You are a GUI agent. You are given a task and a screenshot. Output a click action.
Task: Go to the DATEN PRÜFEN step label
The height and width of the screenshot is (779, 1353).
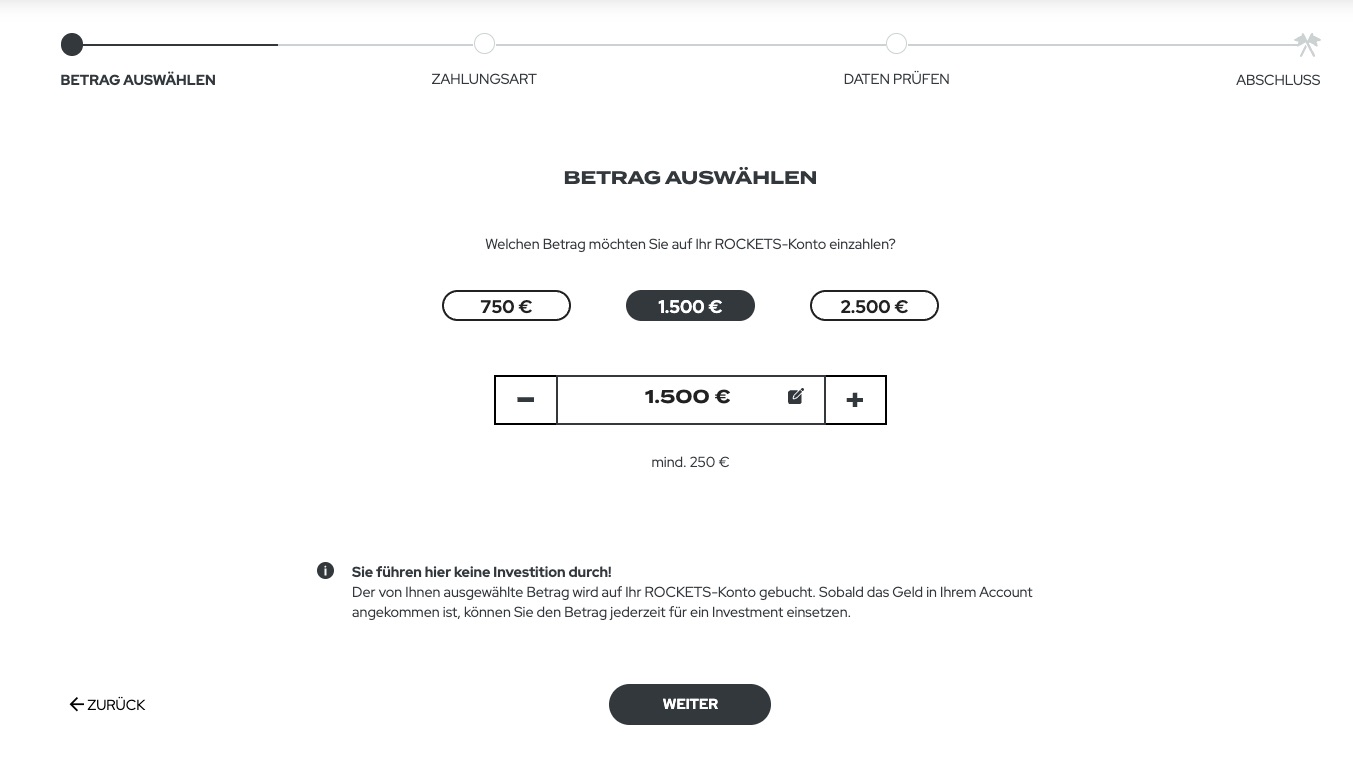pos(896,79)
